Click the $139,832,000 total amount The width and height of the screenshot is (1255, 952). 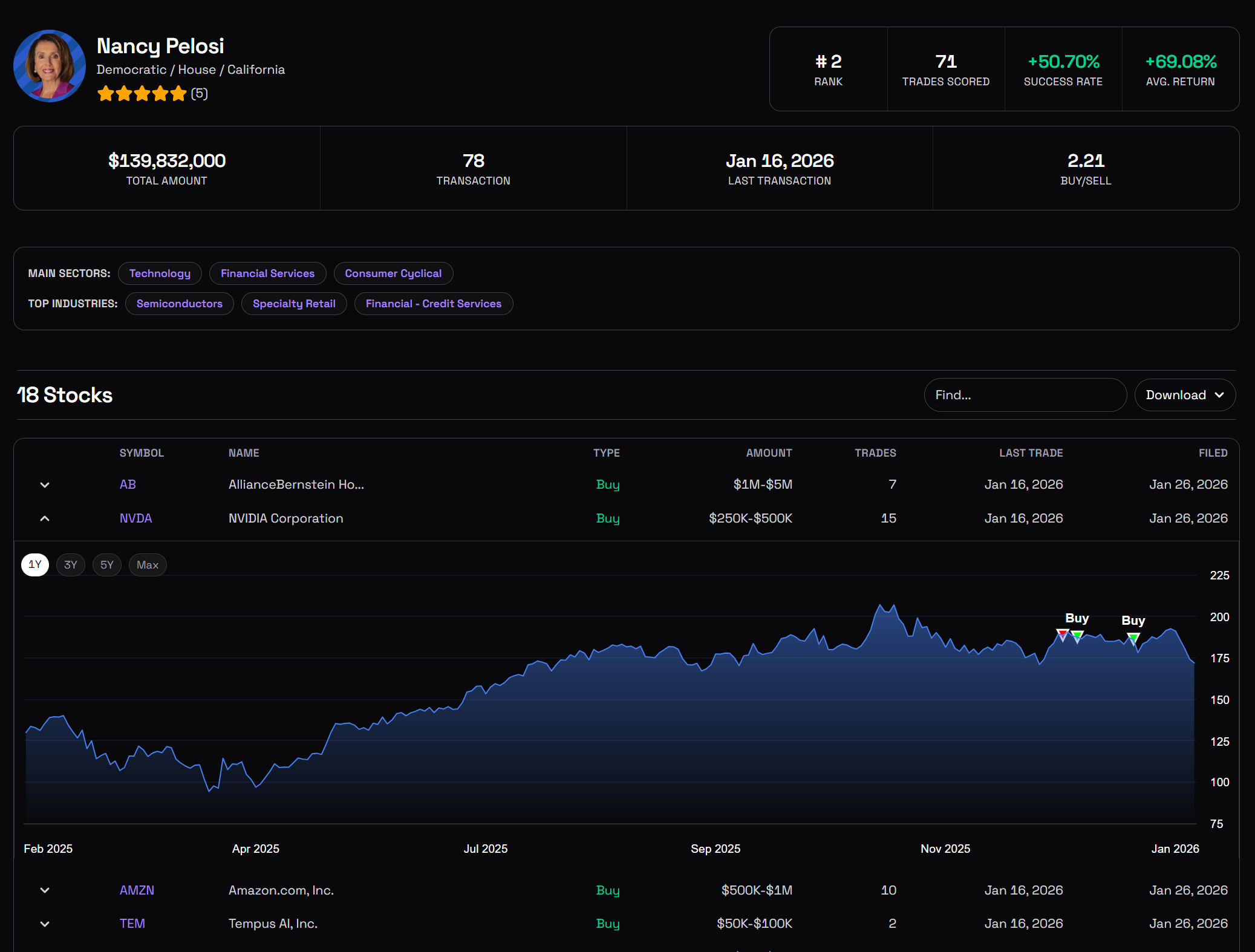[167, 161]
